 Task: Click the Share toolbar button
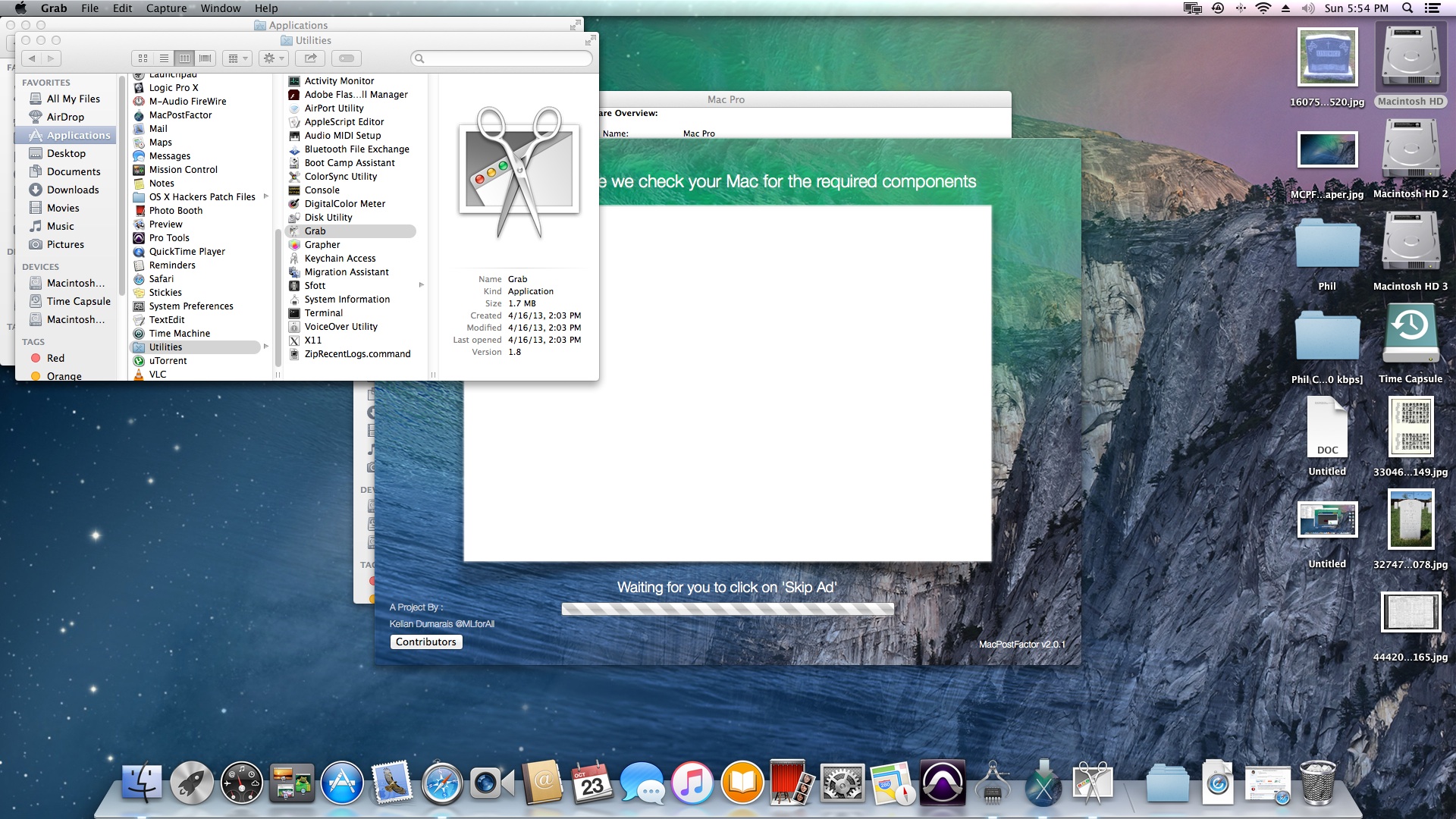coord(309,58)
